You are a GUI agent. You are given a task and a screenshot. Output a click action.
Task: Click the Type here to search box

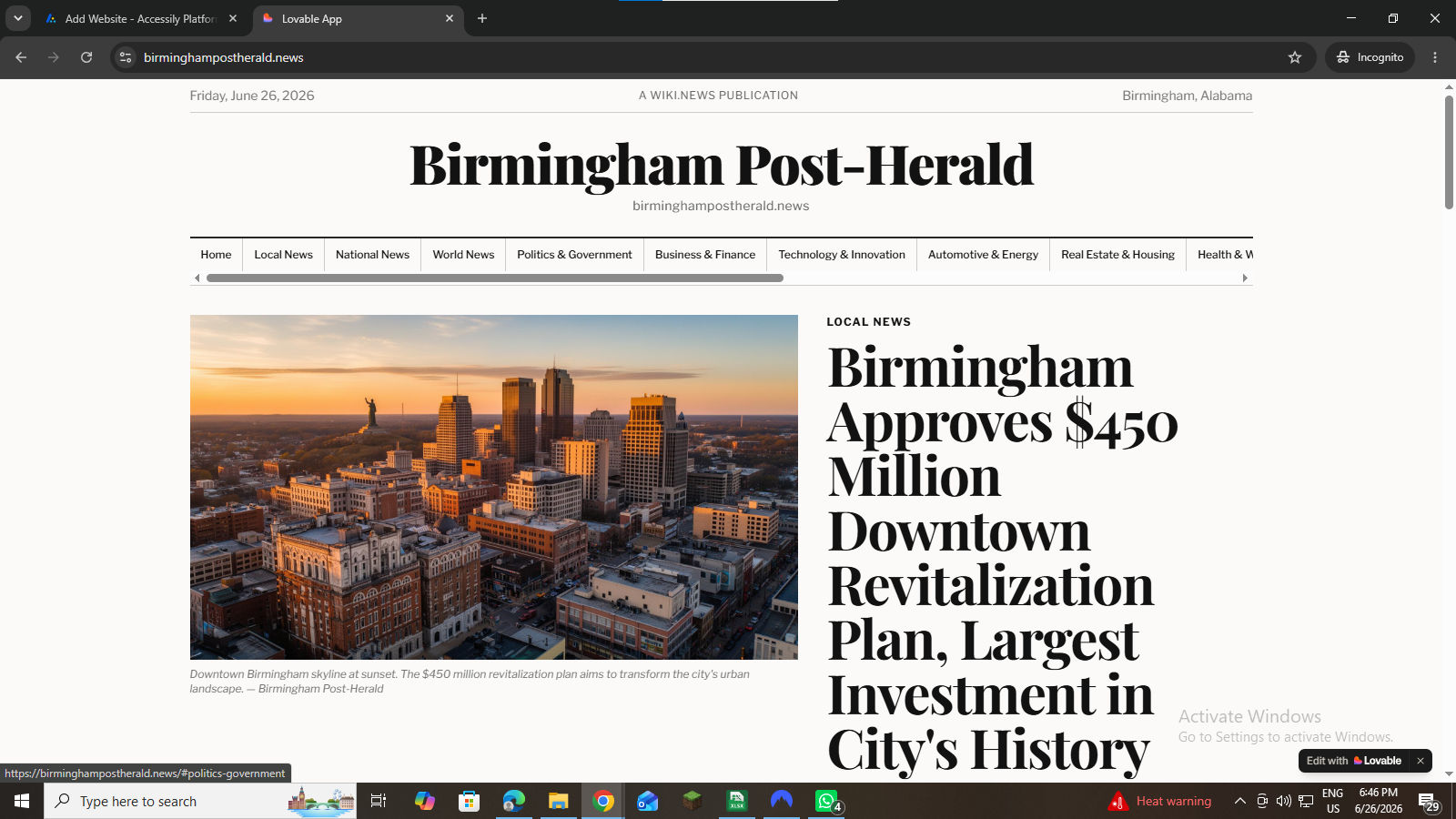pyautogui.click(x=200, y=801)
